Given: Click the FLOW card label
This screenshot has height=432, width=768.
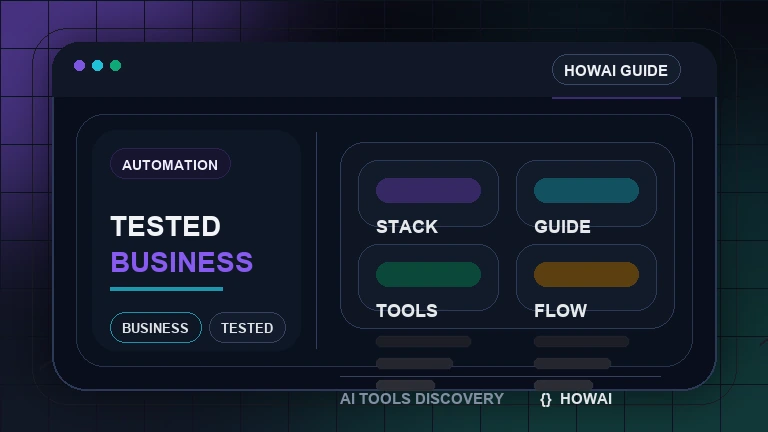Looking at the screenshot, I should pos(560,311).
